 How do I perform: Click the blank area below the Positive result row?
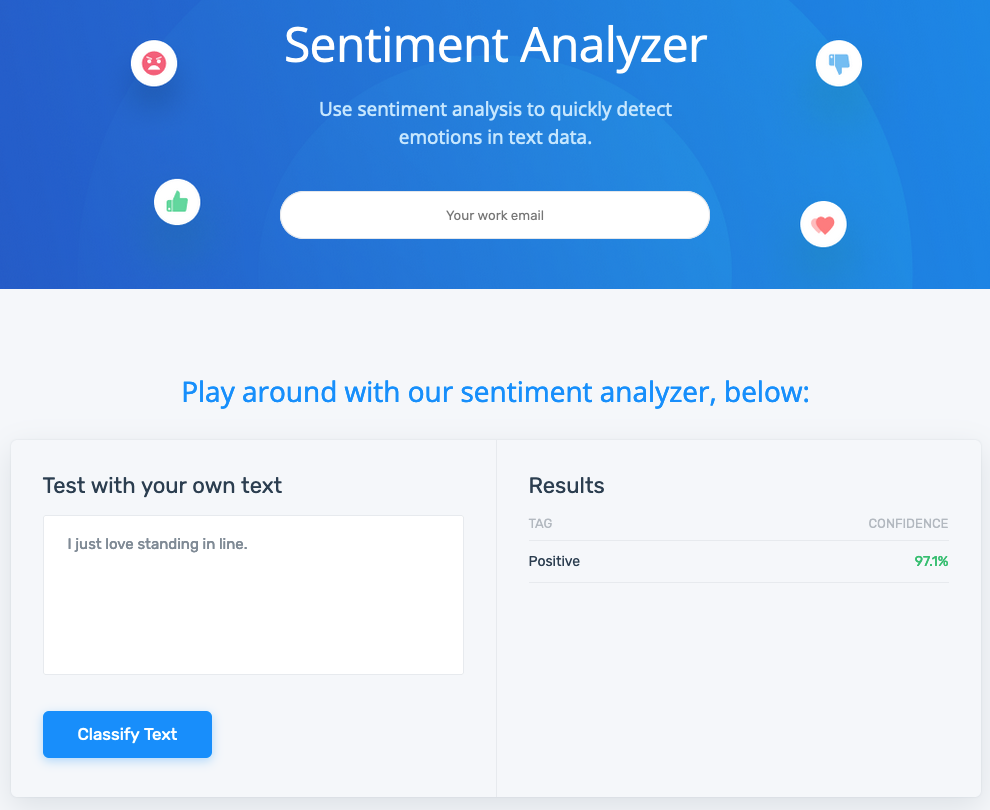tap(738, 680)
